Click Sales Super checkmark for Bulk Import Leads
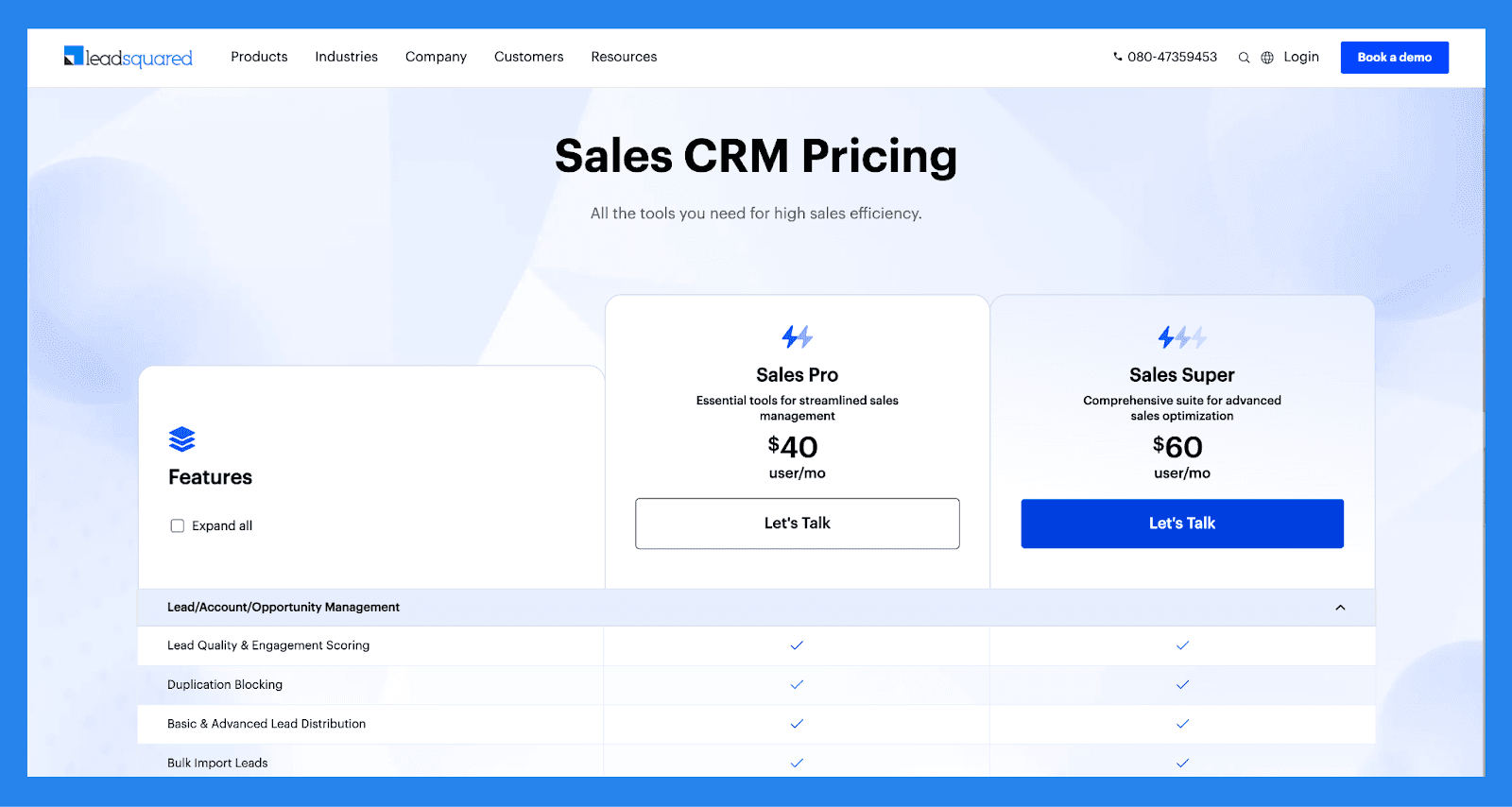 tap(1182, 763)
